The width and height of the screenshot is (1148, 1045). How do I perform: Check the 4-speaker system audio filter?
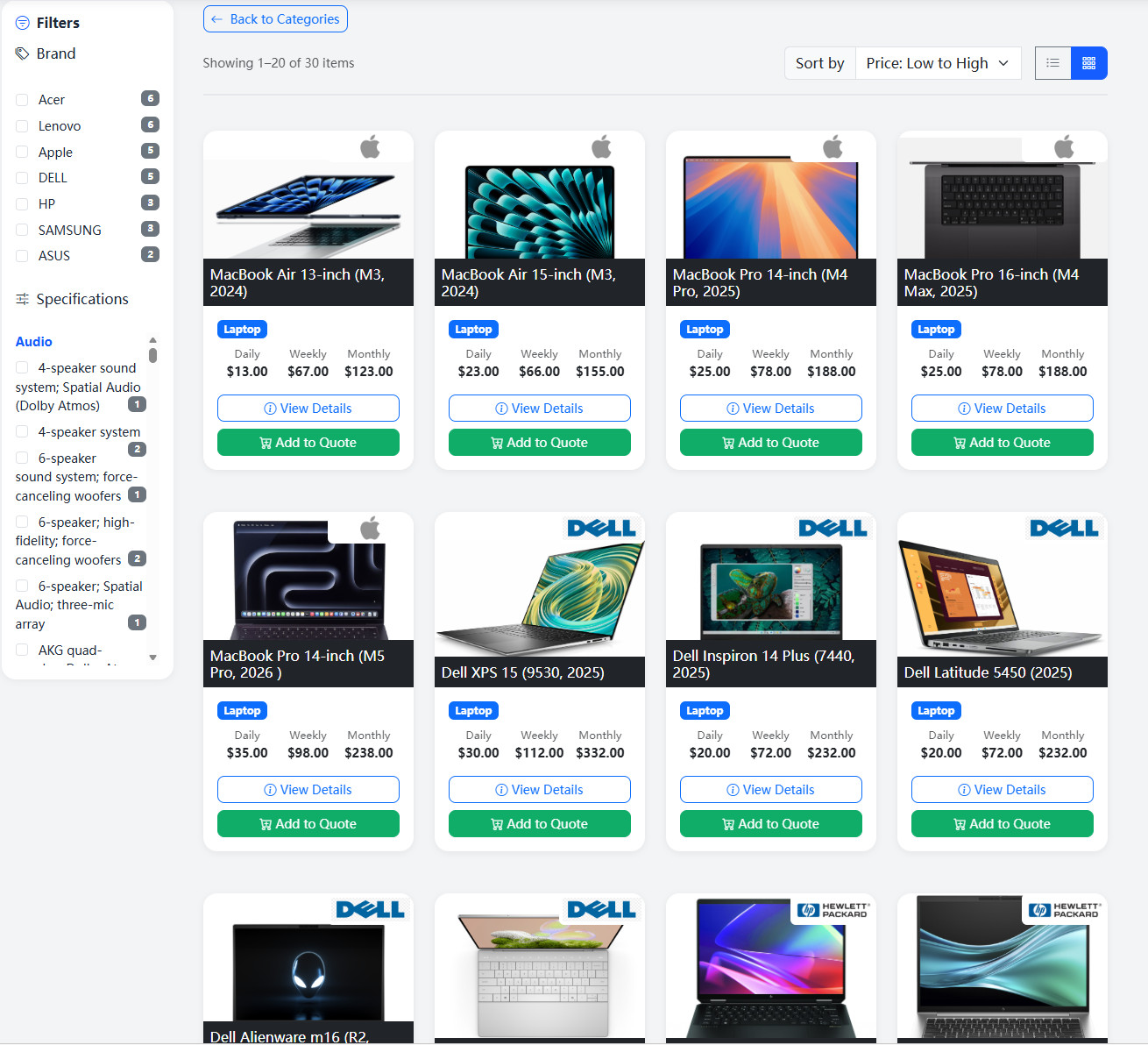pyautogui.click(x=22, y=431)
